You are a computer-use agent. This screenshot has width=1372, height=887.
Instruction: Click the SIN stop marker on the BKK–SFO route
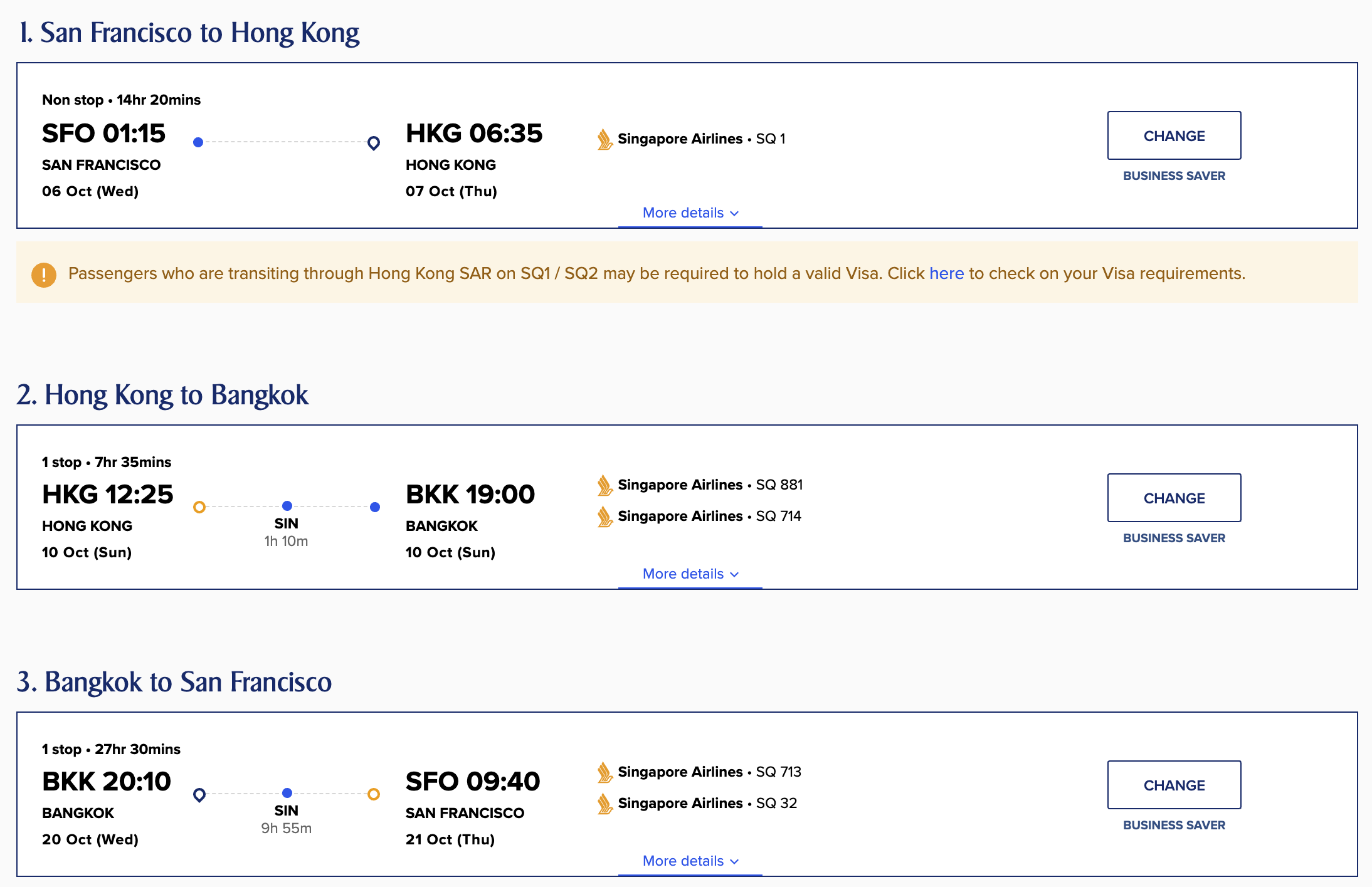coord(287,792)
